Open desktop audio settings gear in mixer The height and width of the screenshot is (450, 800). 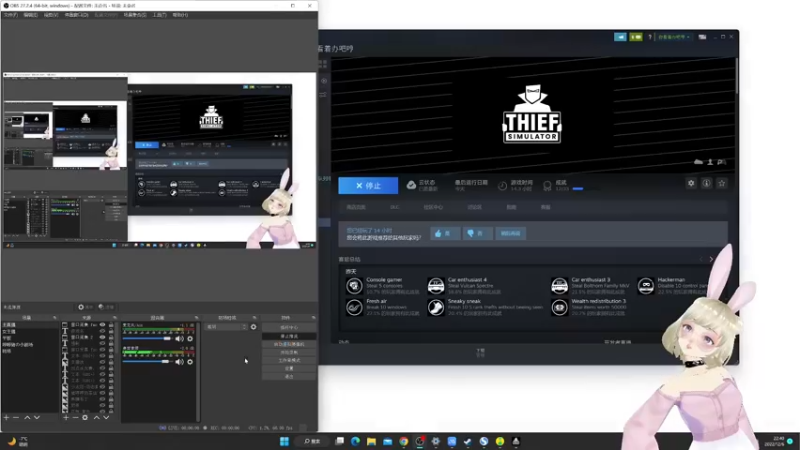click(190, 362)
